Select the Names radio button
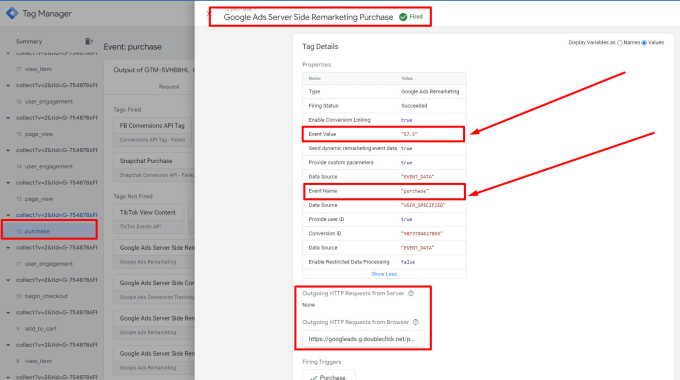Viewport: 680px width, 380px height. (x=620, y=43)
